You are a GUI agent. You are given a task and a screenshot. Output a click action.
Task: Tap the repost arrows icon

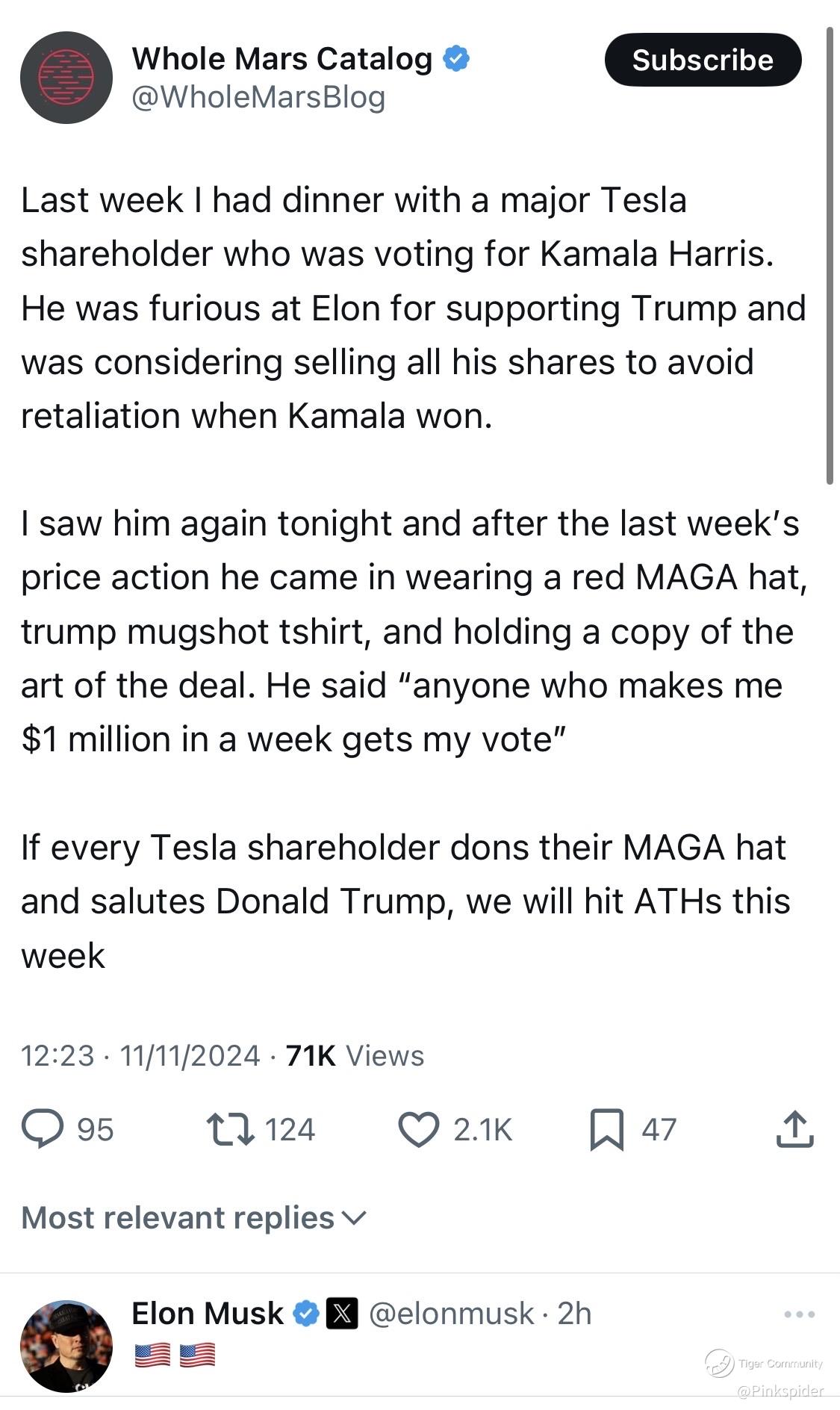click(x=230, y=1129)
